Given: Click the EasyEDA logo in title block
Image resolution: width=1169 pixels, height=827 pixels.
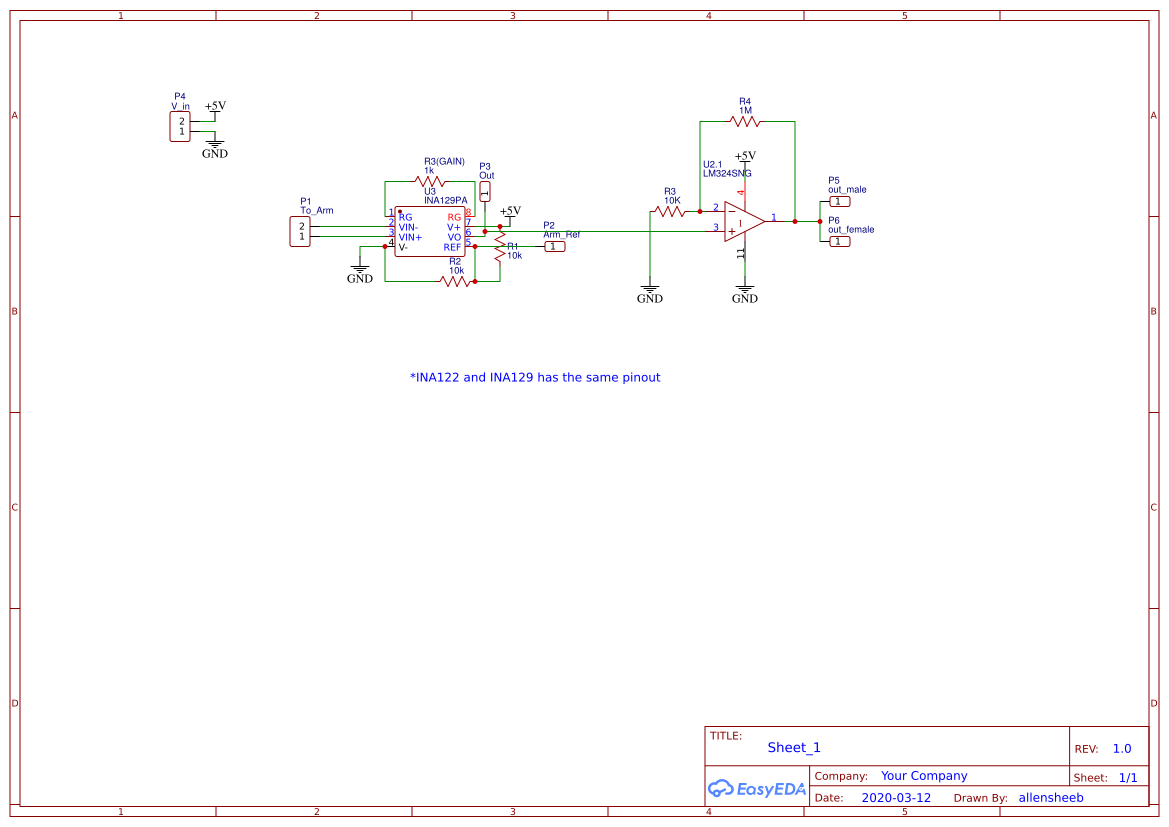Looking at the screenshot, I should coord(756,788).
